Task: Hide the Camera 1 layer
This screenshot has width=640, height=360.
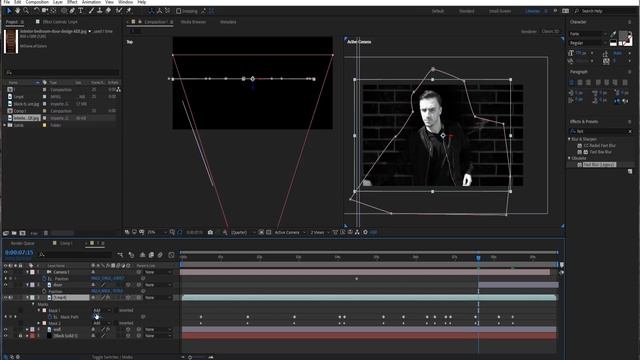Action: click(6, 272)
